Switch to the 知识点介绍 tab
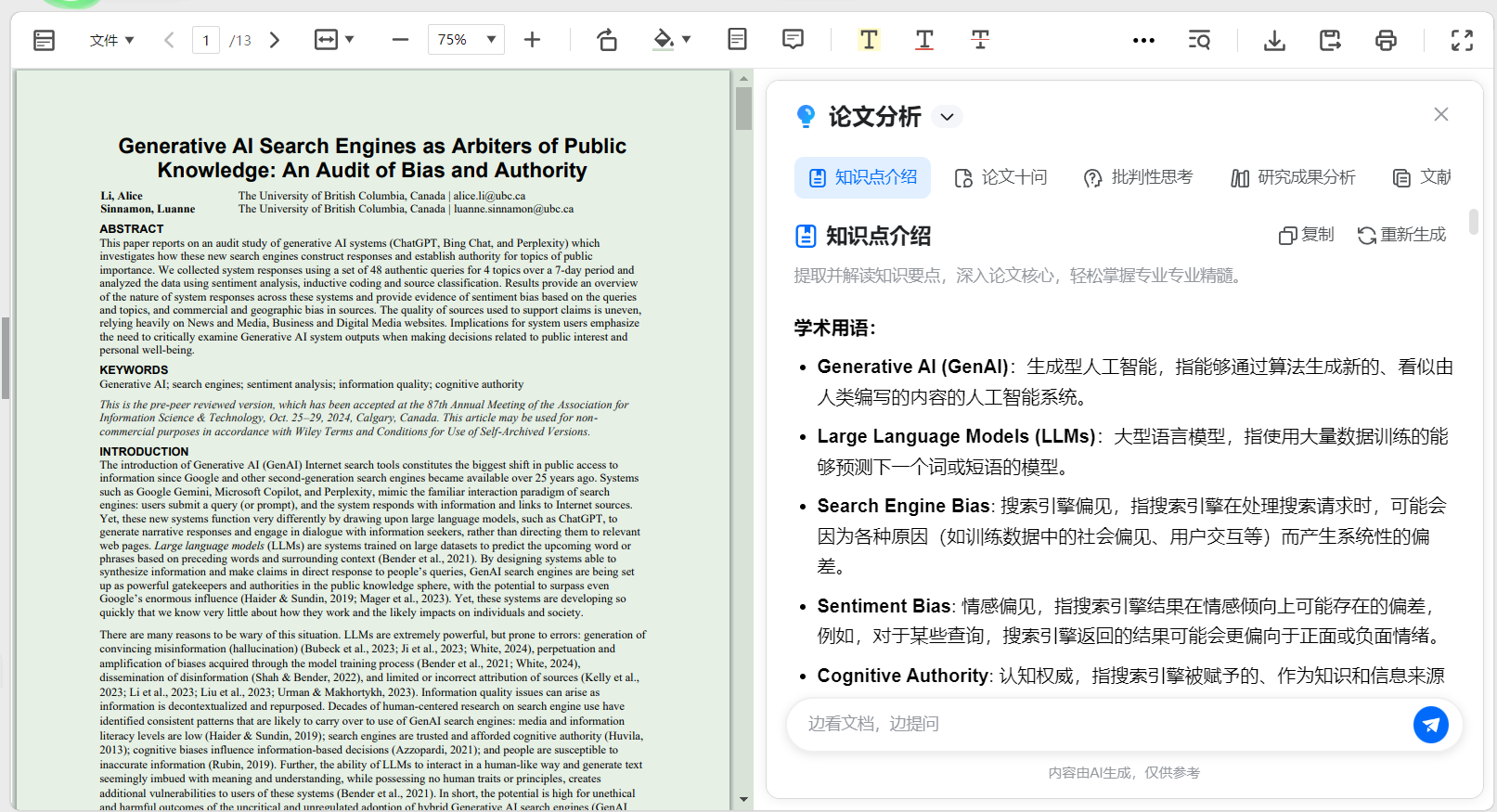 tap(862, 177)
